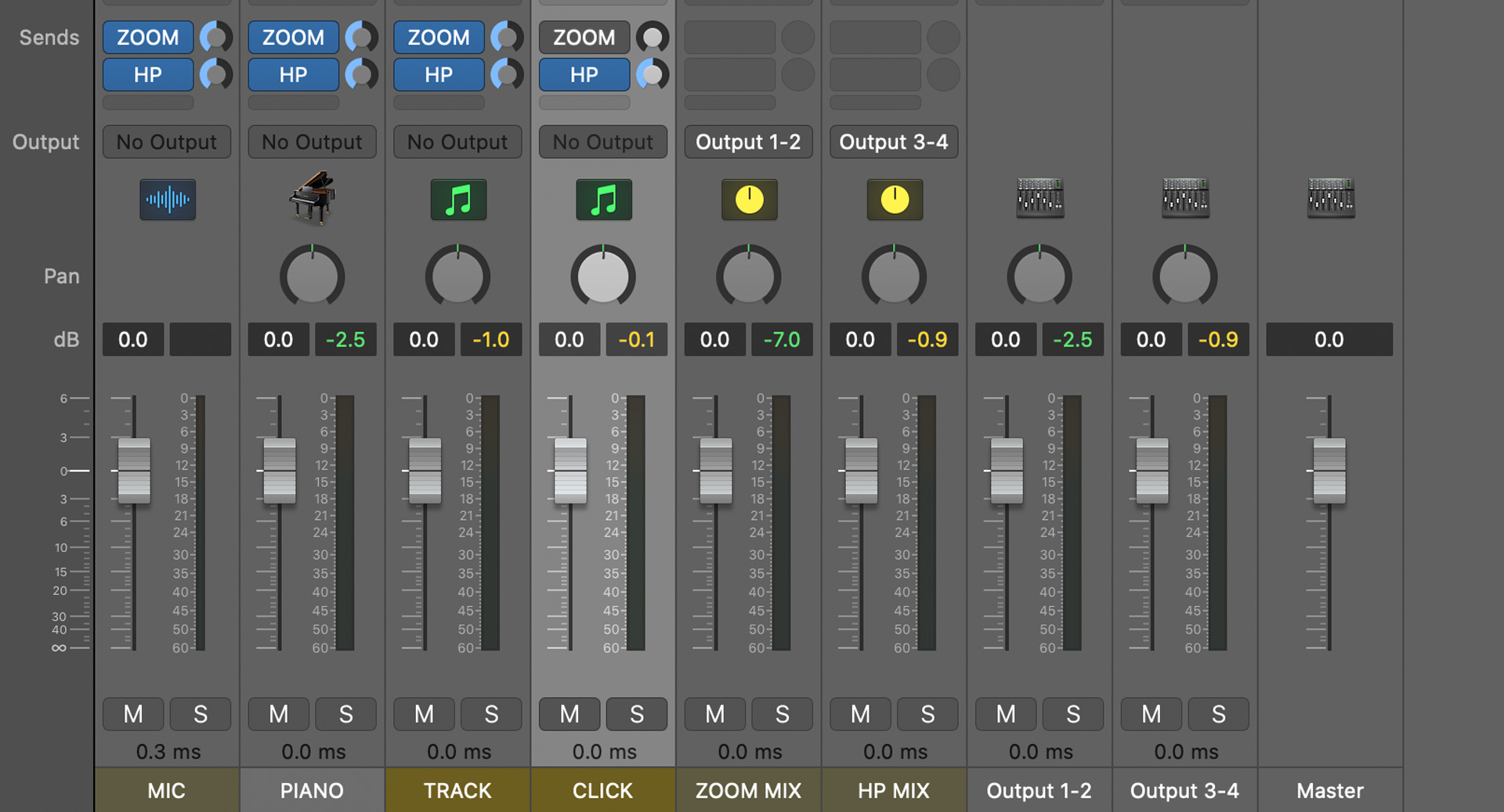Mute the Output 3-4 channel

1151,714
